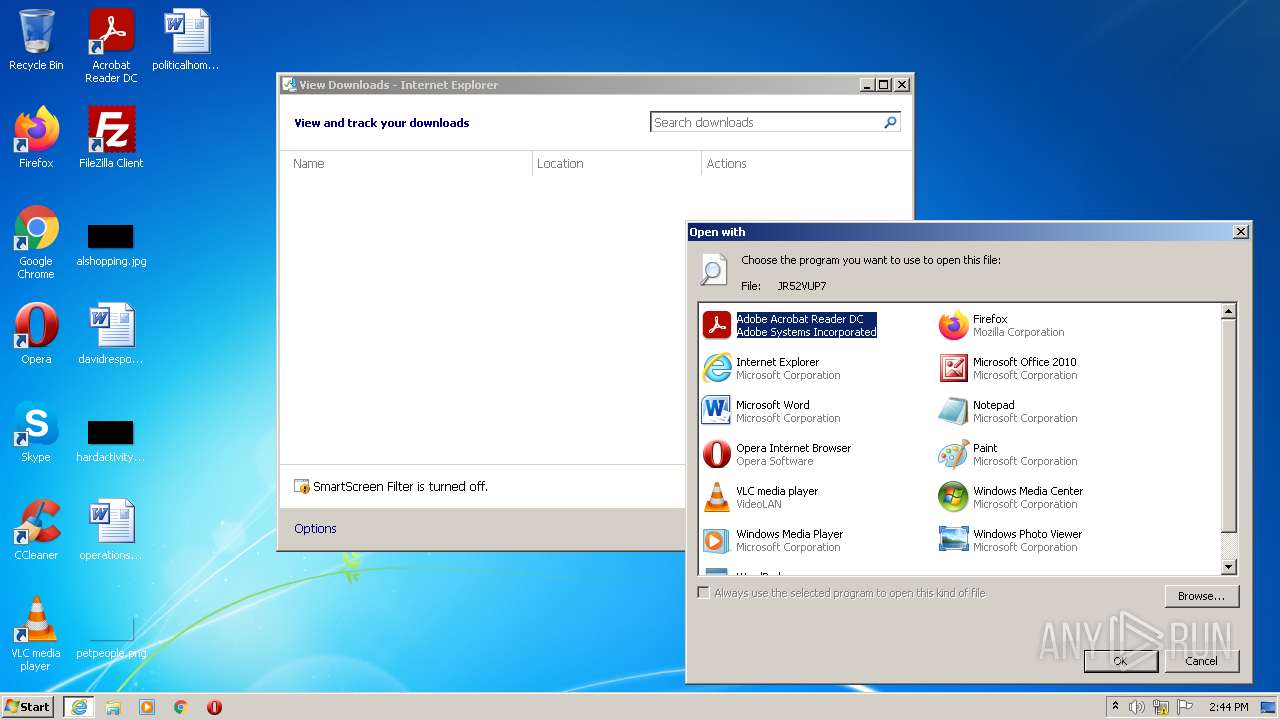Viewport: 1280px width, 720px height.
Task: Click the program list vertical scrollbar thumb
Action: (1229, 425)
